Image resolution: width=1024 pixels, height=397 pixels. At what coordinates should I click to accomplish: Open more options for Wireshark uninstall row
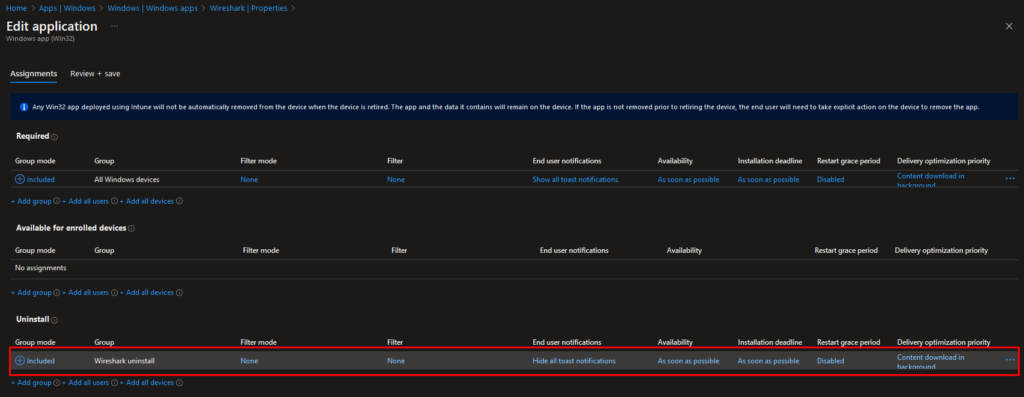1010,360
